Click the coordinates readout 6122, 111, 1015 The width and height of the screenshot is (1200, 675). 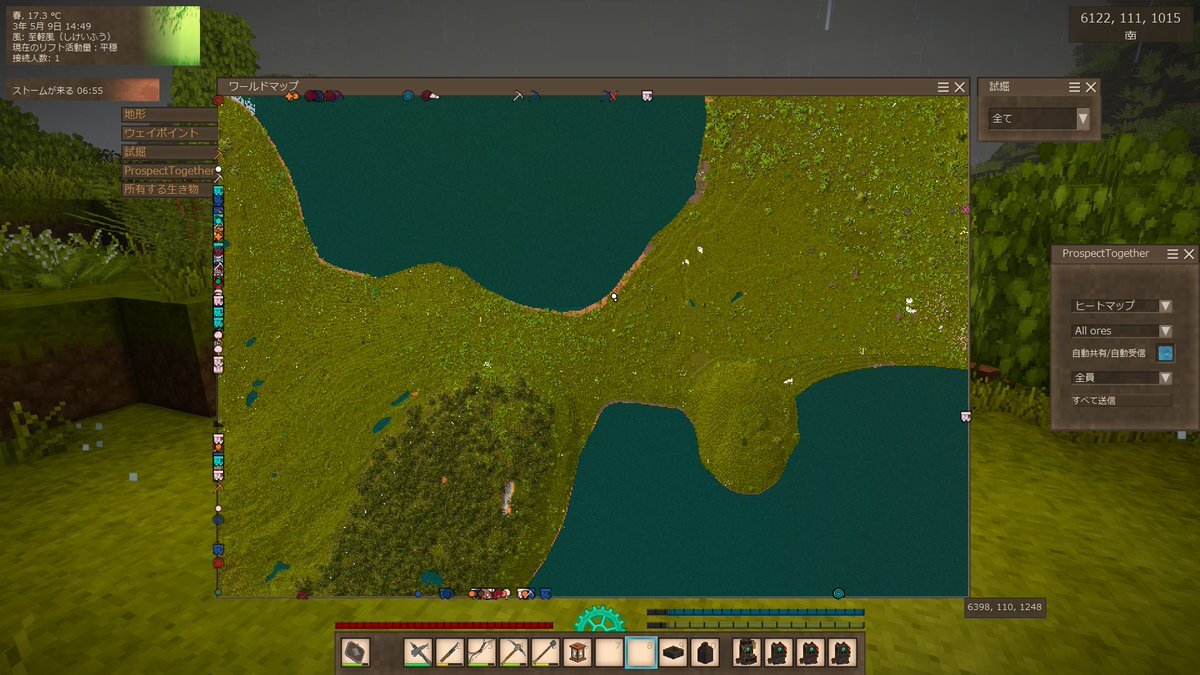1130,17
